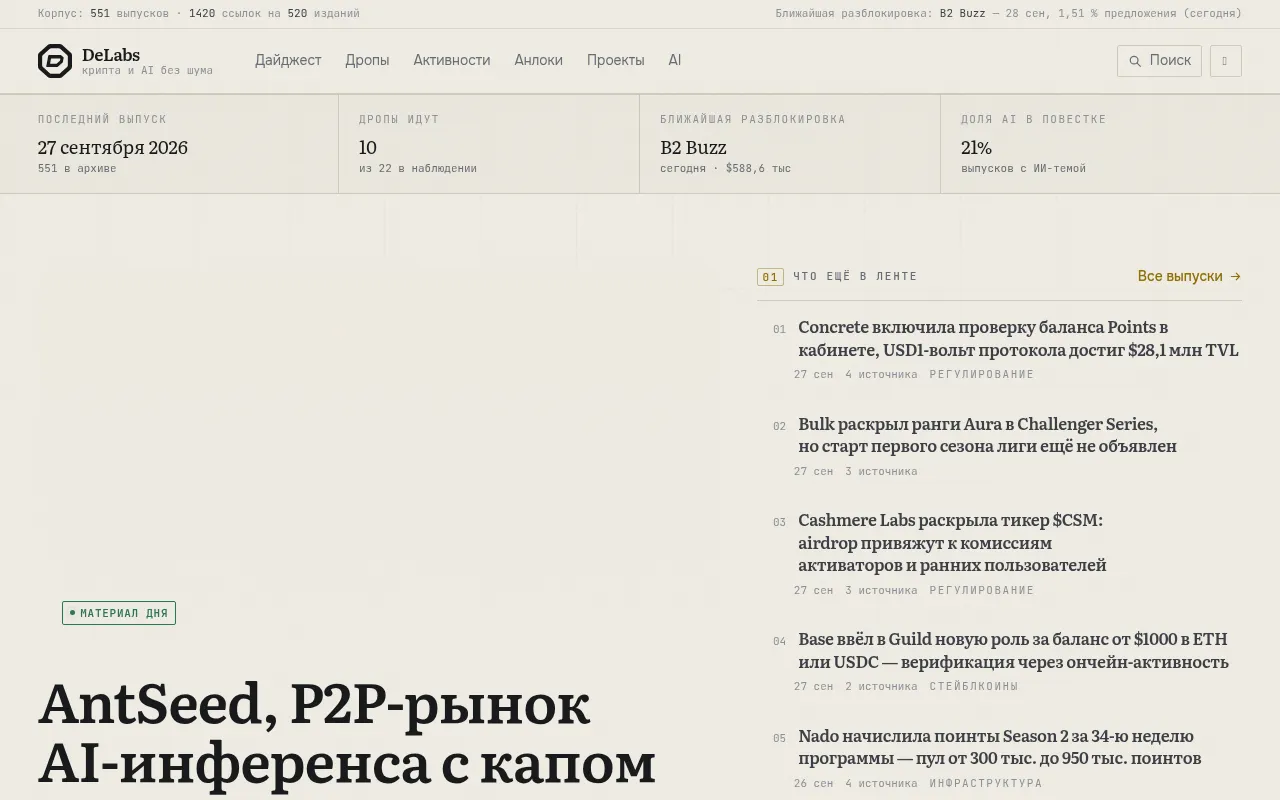Viewport: 1280px width, 800px height.
Task: Click the Что ещё в ленте heading
Action: coord(855,276)
